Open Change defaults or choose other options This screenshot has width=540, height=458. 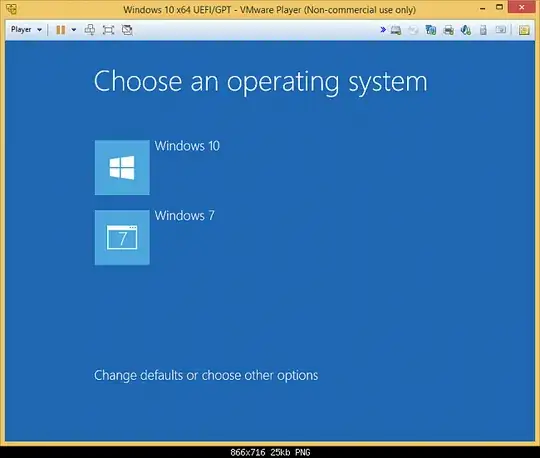click(x=206, y=375)
